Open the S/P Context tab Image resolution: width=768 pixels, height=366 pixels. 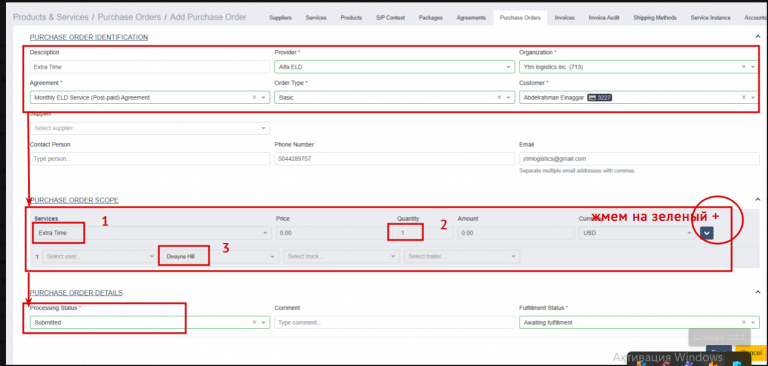click(390, 18)
